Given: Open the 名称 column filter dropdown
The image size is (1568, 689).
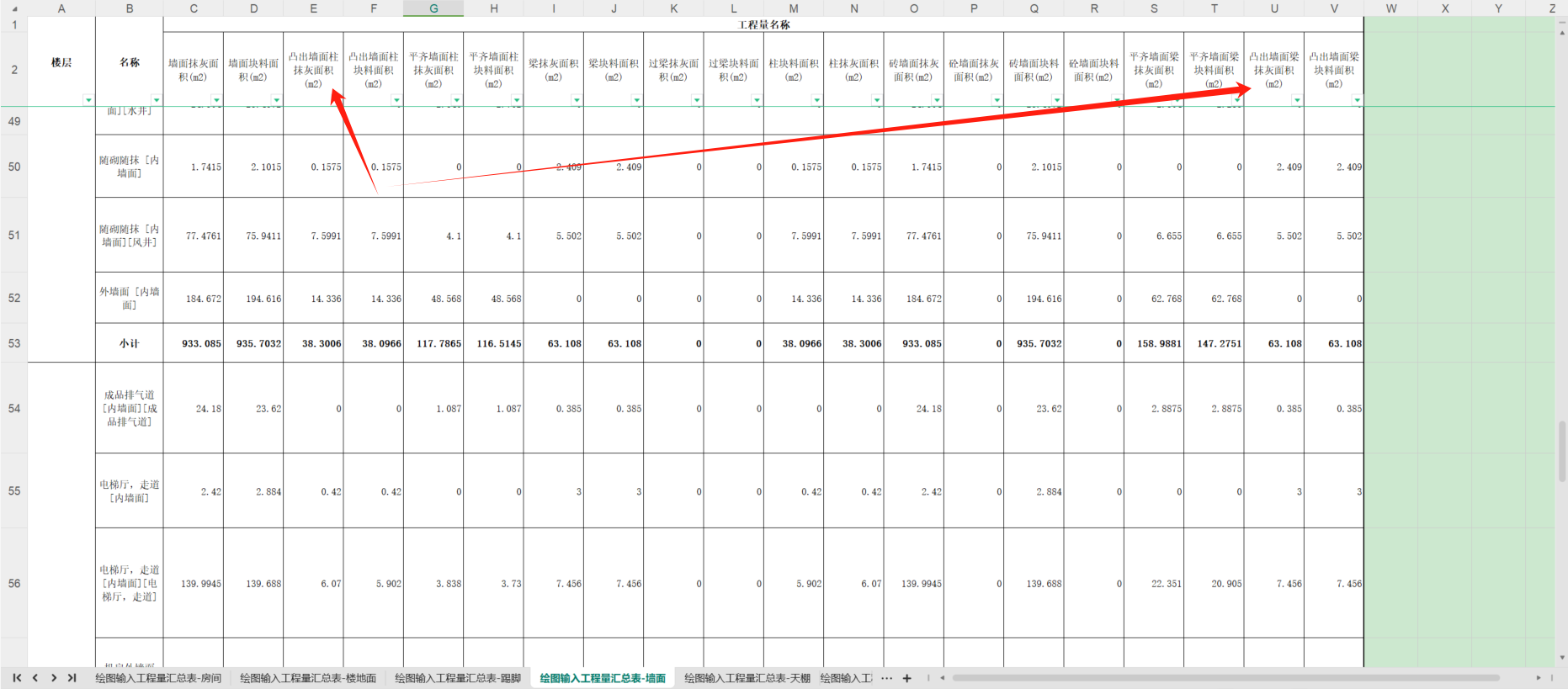Looking at the screenshot, I should (157, 100).
